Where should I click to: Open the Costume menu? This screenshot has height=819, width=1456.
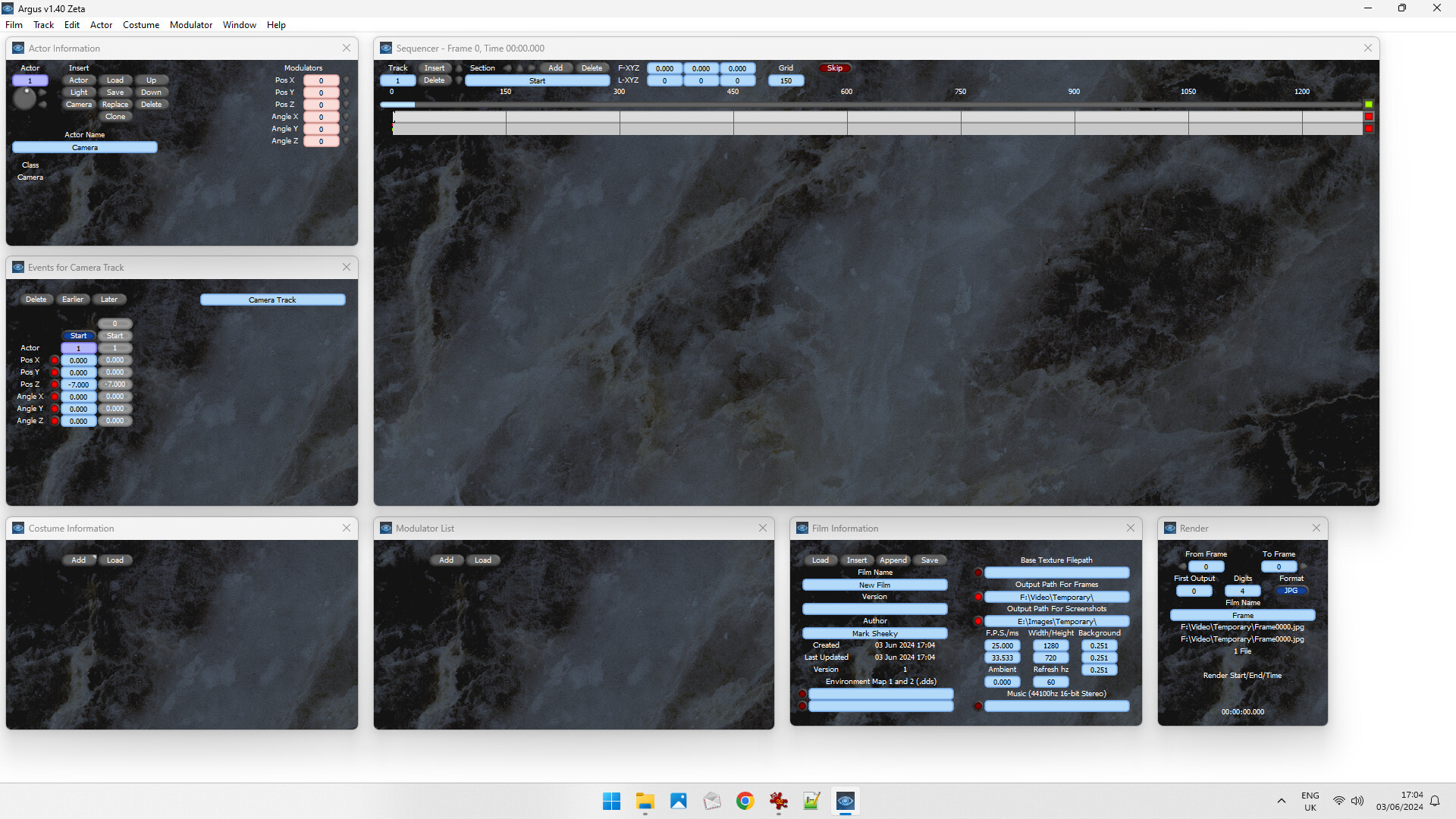[140, 25]
